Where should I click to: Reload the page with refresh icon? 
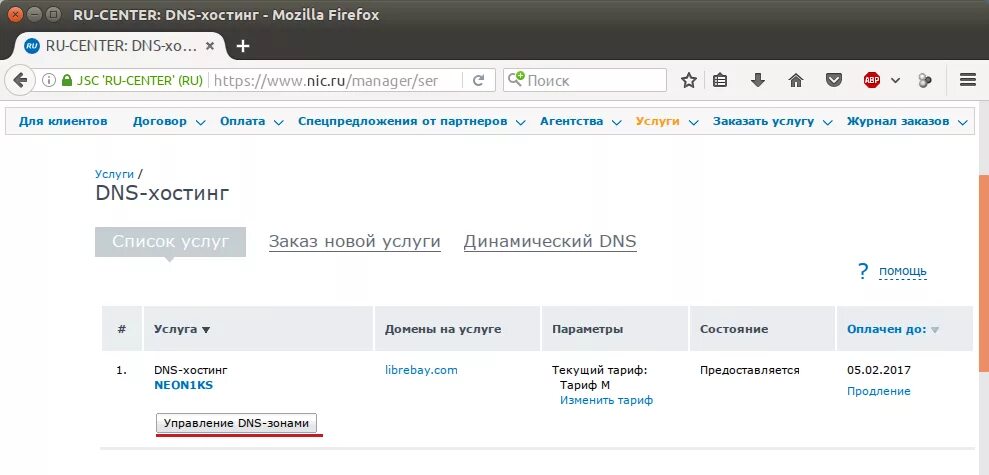click(479, 80)
